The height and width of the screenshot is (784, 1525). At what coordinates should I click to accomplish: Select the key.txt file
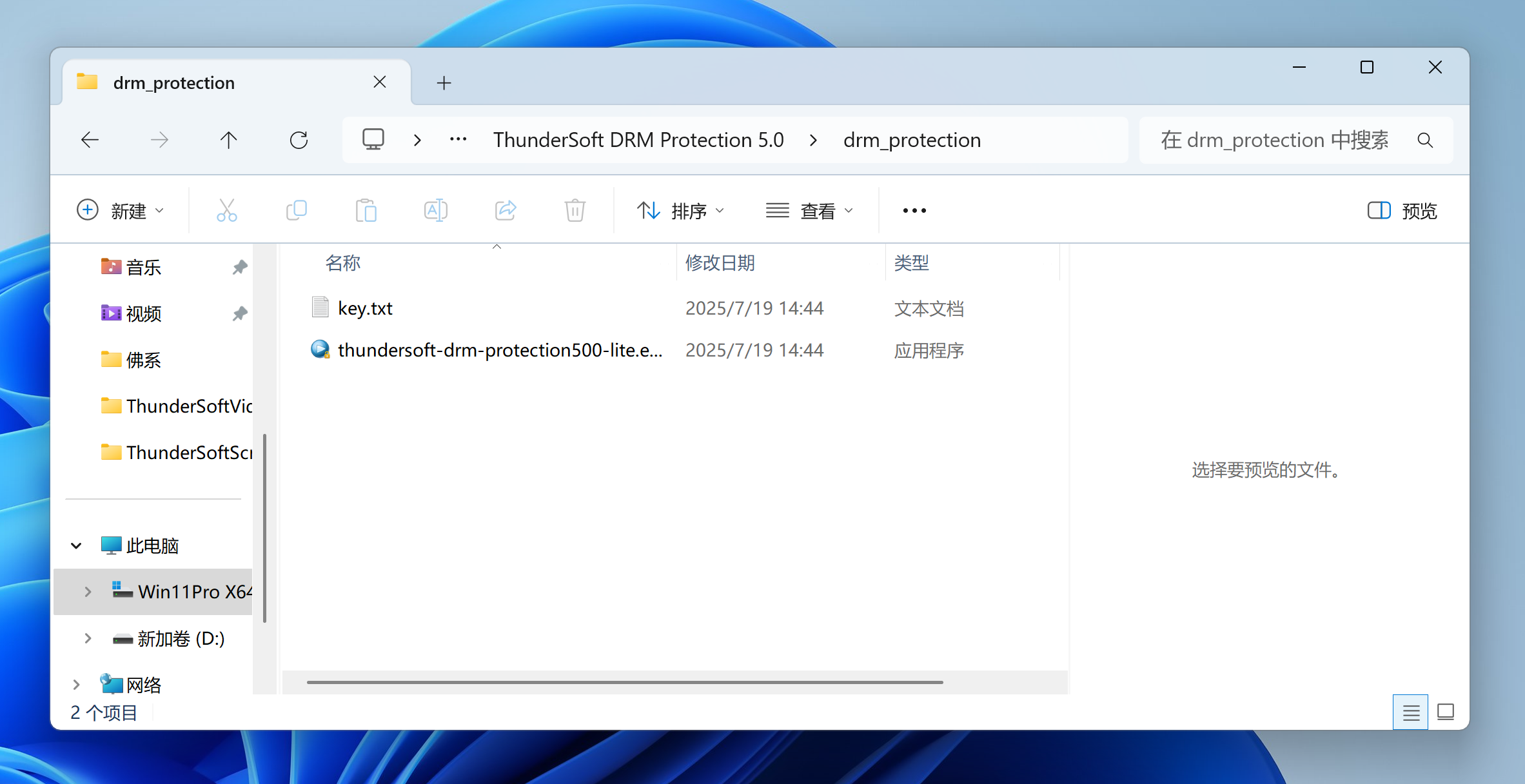point(365,308)
